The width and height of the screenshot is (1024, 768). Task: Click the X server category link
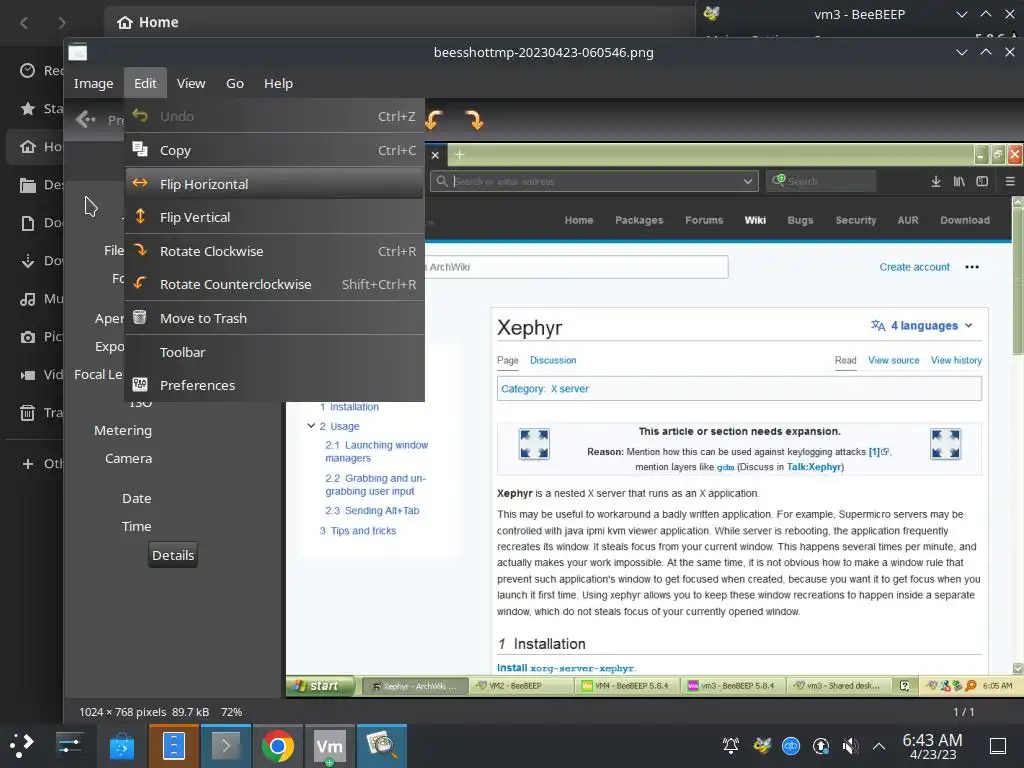click(x=569, y=389)
